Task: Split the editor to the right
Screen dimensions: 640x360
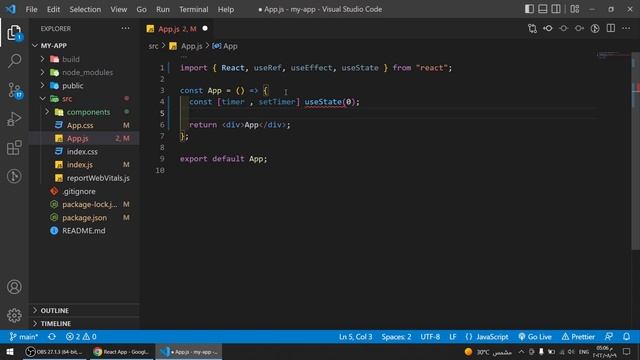Action: click(611, 29)
